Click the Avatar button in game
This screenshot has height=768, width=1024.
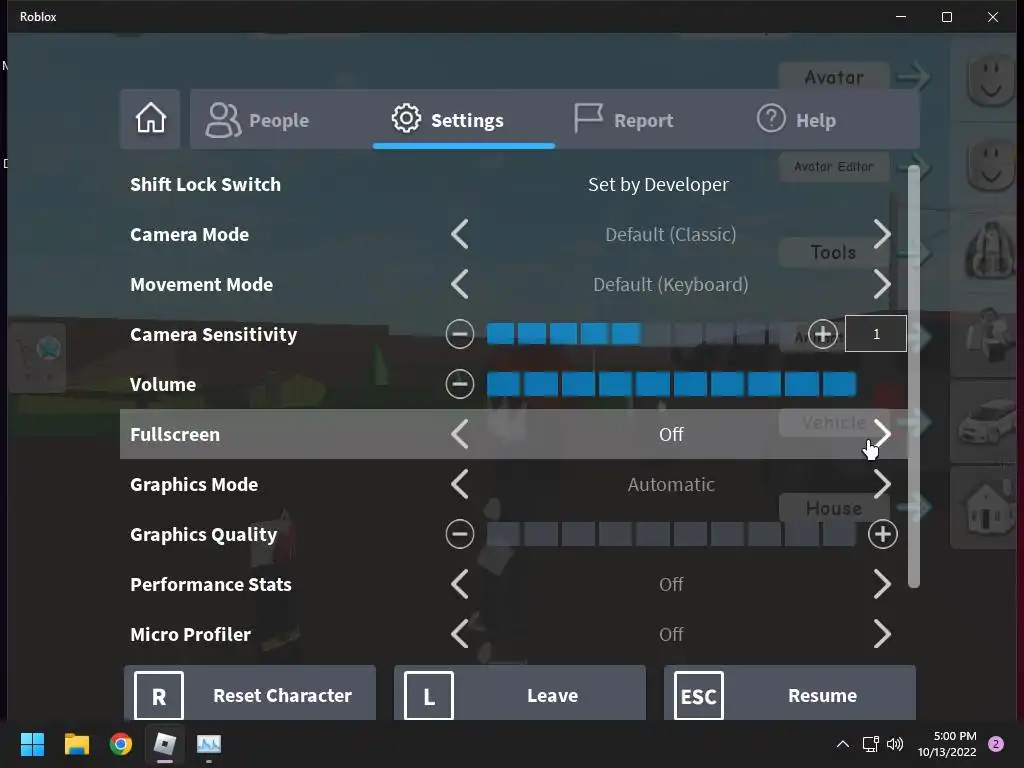point(834,77)
